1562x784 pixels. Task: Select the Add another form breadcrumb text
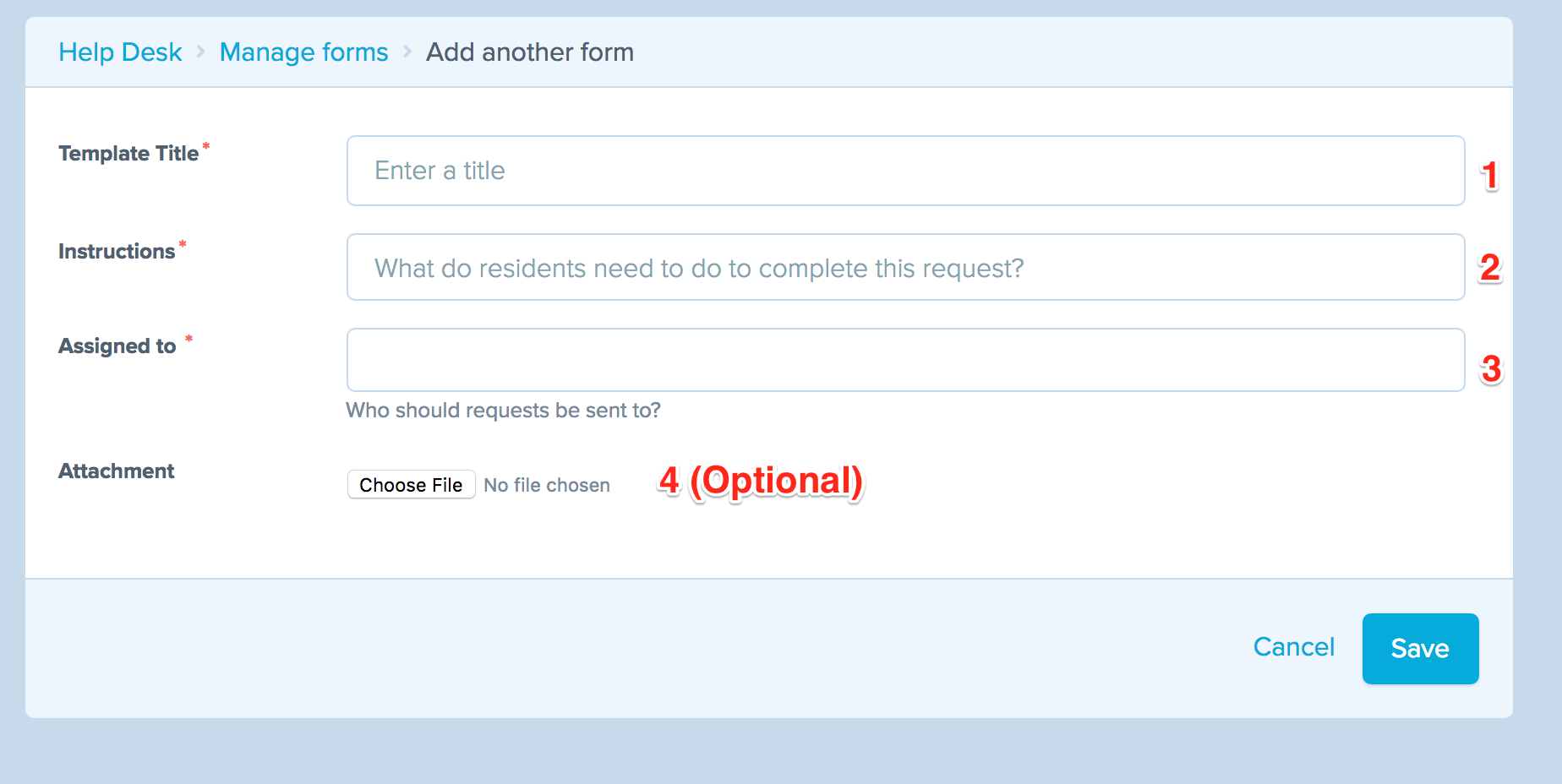tap(530, 52)
